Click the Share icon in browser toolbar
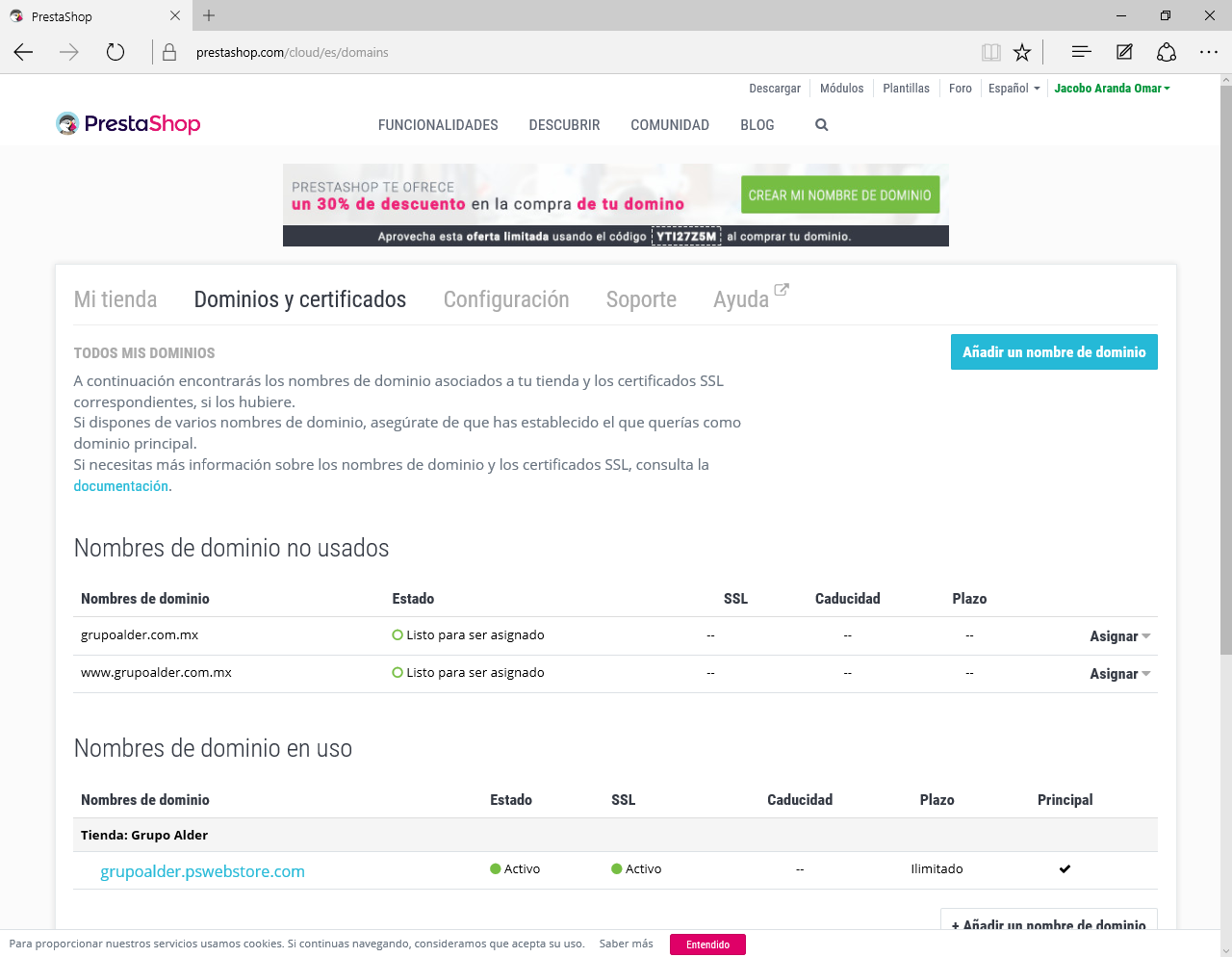The width and height of the screenshot is (1232, 957). tap(1167, 52)
